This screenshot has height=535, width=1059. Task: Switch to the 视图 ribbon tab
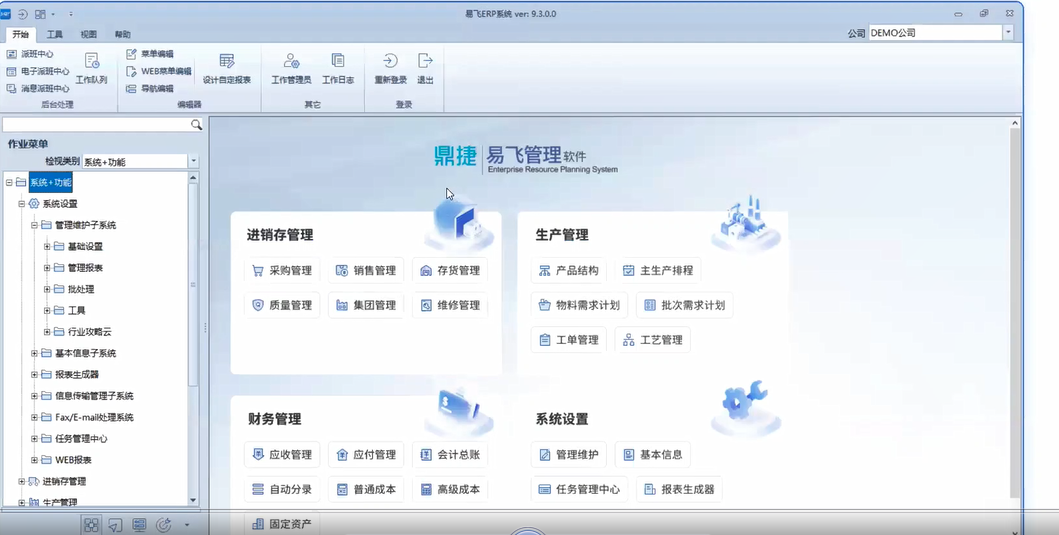pyautogui.click(x=88, y=34)
